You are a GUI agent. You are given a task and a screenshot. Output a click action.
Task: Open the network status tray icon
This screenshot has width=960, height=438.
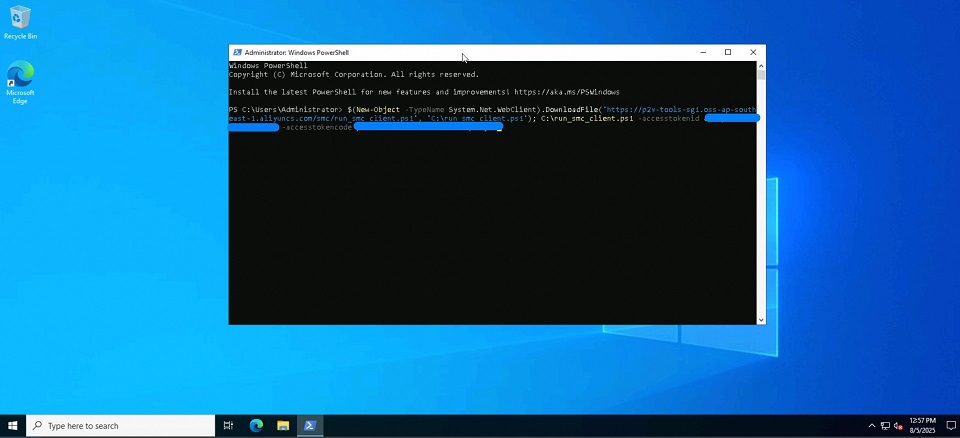pos(885,426)
